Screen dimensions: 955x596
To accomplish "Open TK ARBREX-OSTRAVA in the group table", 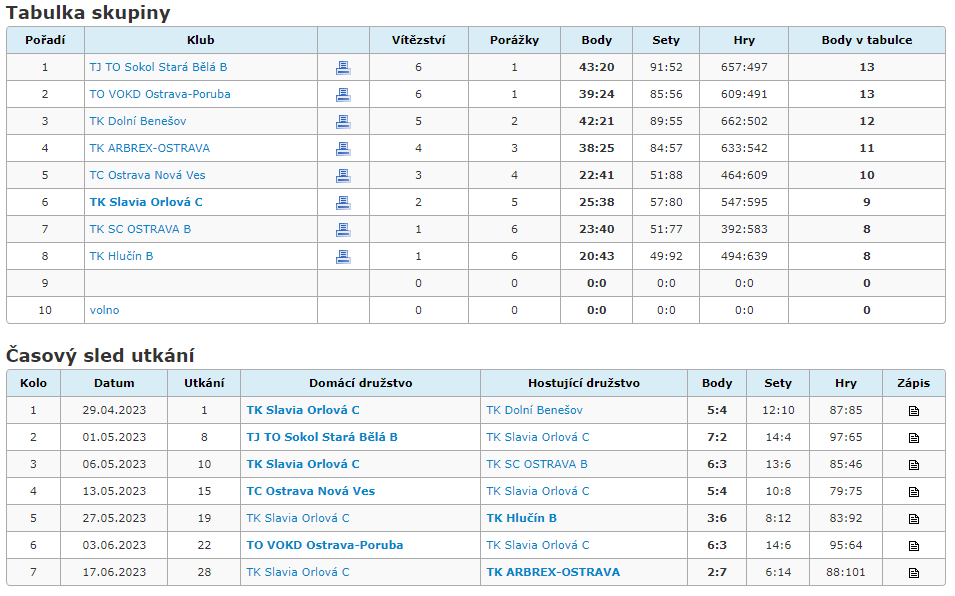I will [x=149, y=148].
